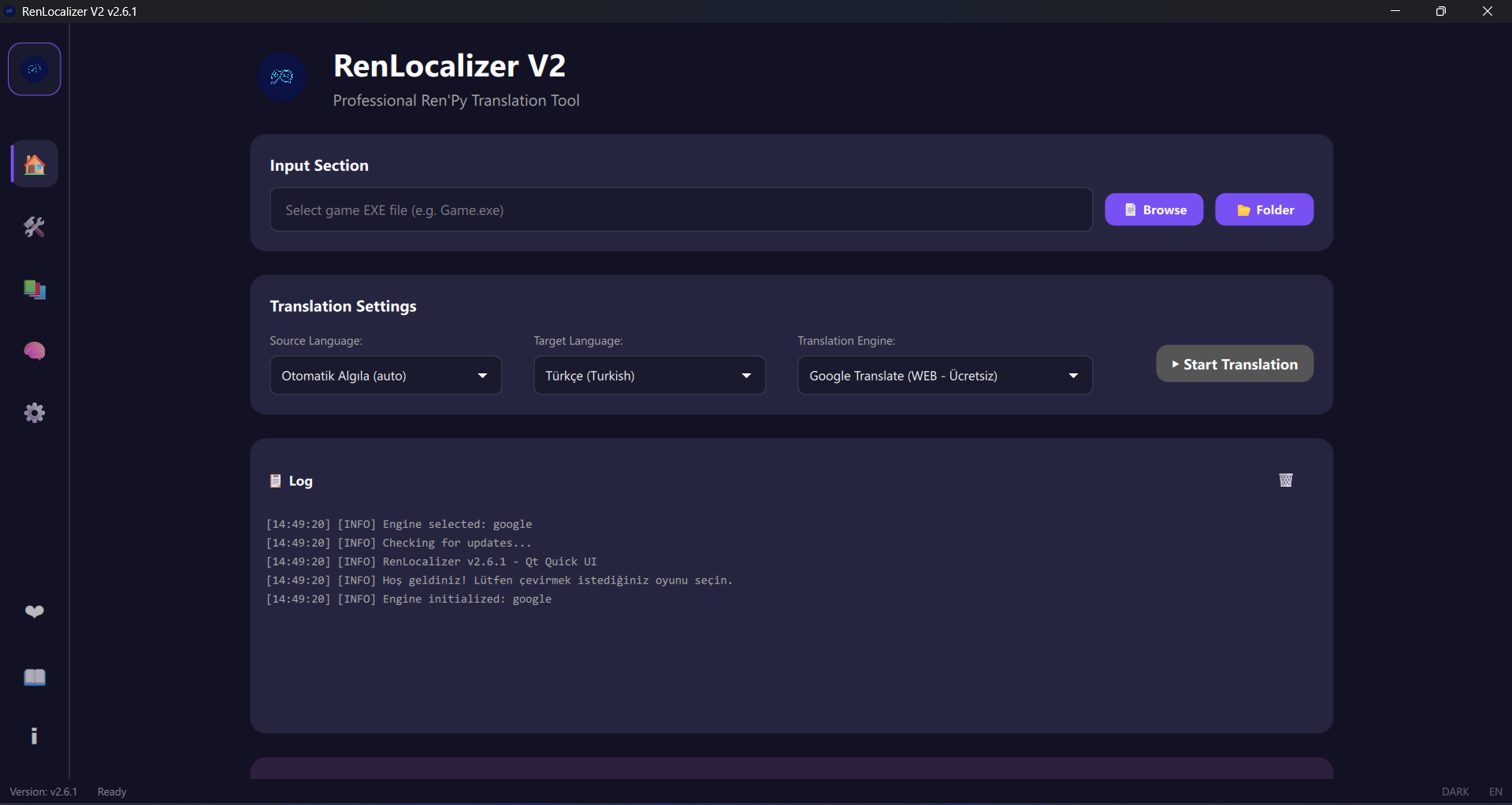Open the book icon in the sidebar
This screenshot has width=1512, height=805.
tap(35, 677)
